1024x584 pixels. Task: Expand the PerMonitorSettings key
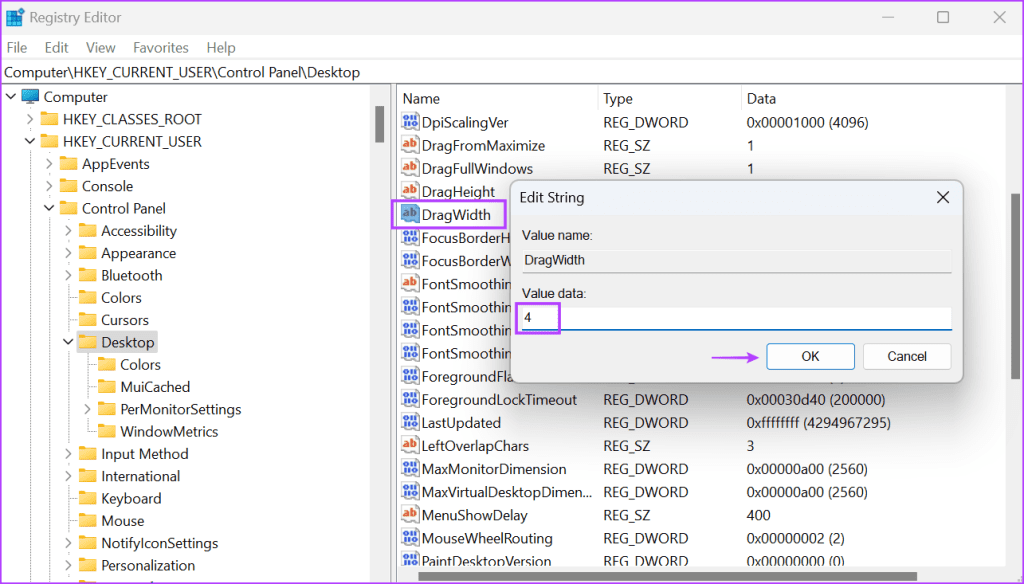[x=86, y=409]
